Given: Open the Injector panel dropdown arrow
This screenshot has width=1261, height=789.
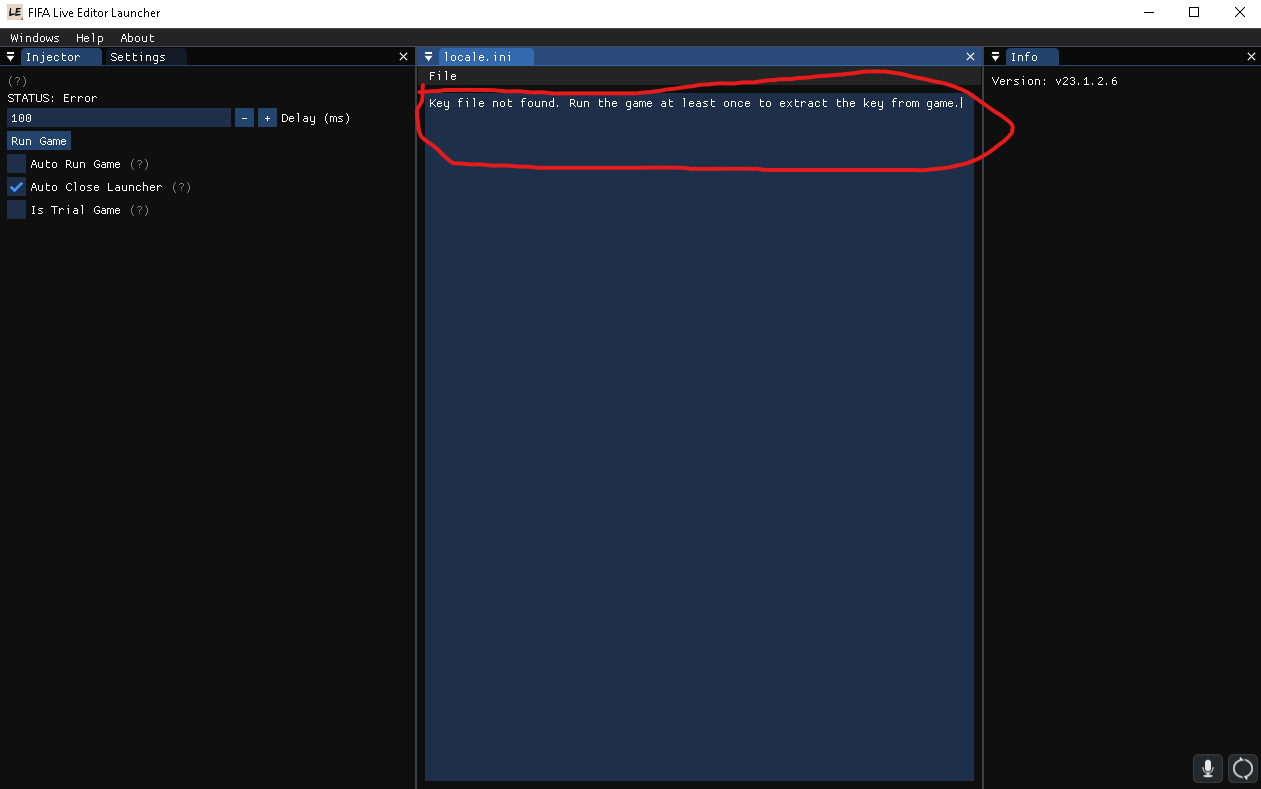Looking at the screenshot, I should [x=9, y=56].
